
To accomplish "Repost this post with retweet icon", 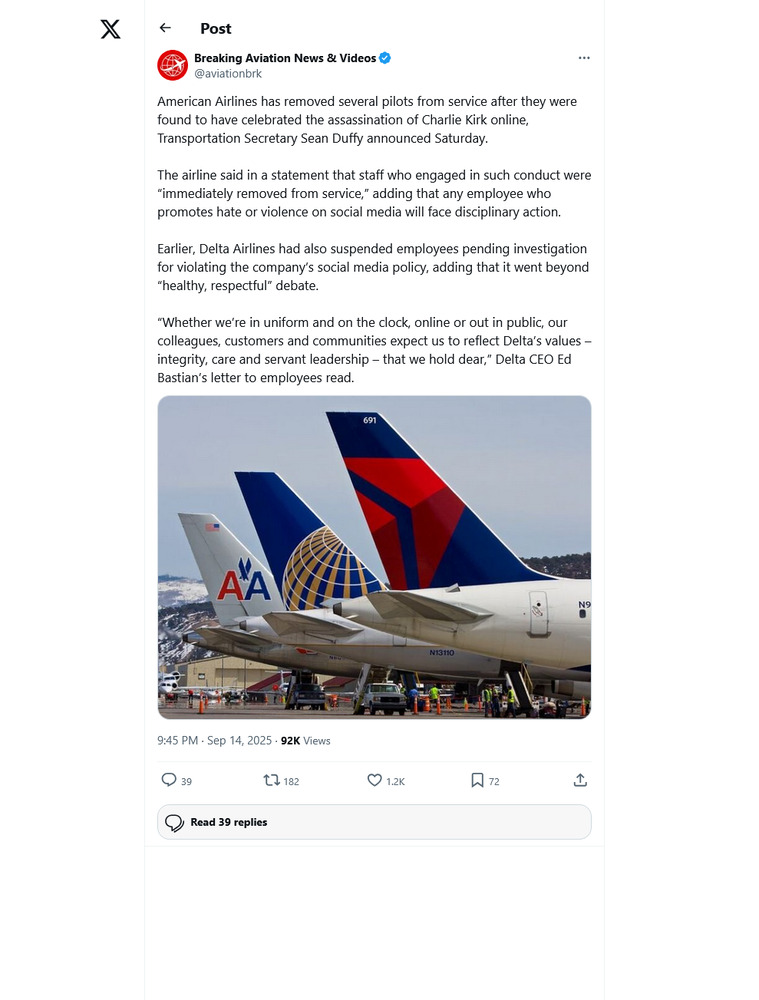I will click(271, 780).
